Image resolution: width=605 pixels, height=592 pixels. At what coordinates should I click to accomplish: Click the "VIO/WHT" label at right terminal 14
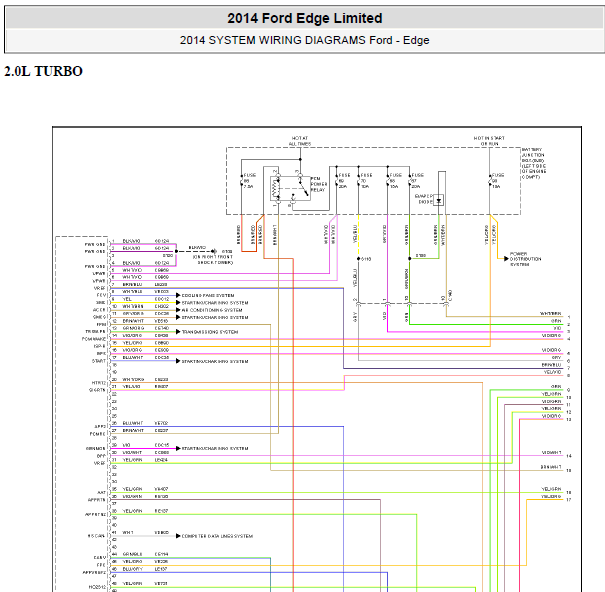click(551, 453)
